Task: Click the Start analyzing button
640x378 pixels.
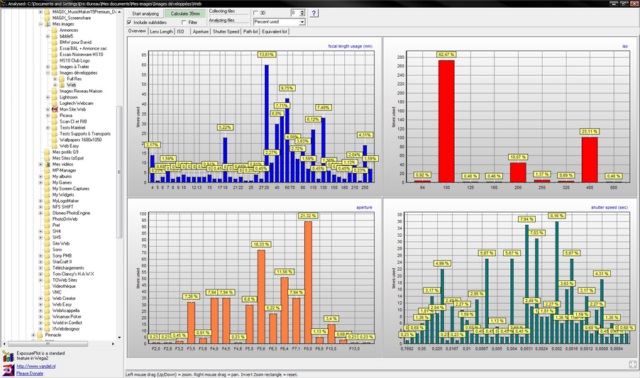Action: point(145,13)
